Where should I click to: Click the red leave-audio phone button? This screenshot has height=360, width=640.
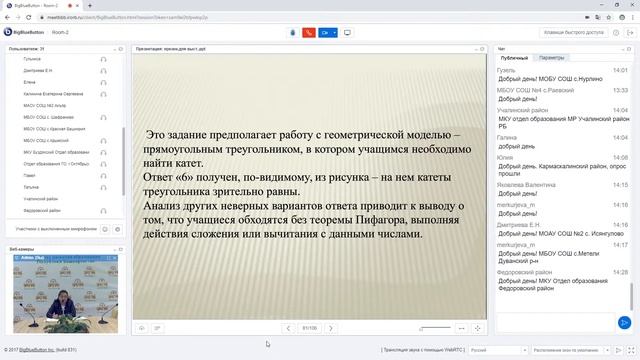coord(309,33)
